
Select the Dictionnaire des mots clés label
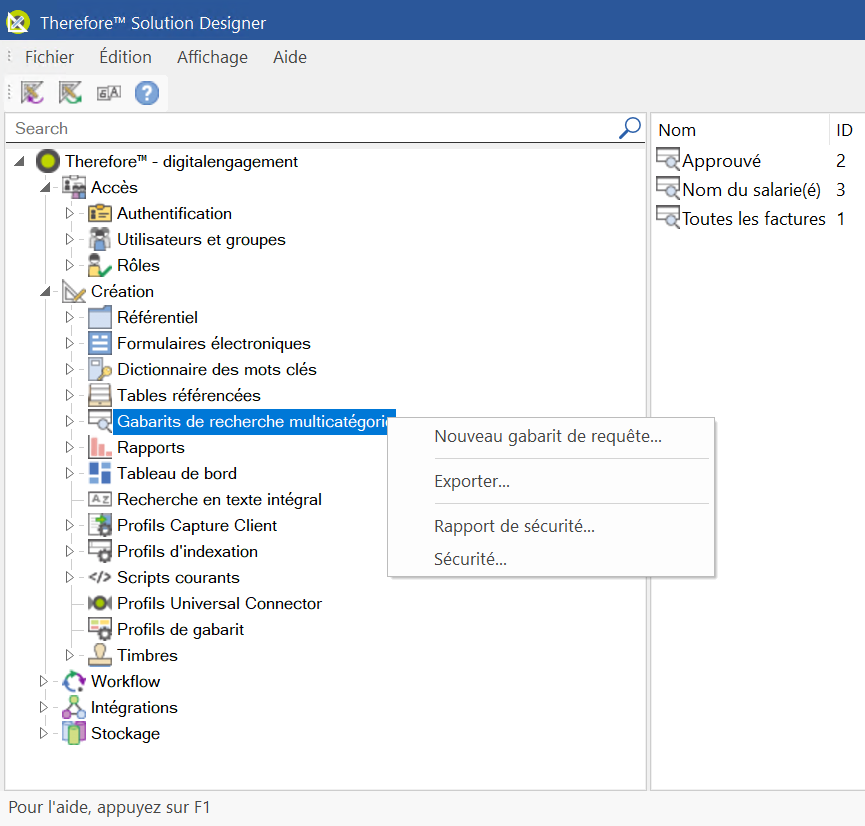click(x=217, y=369)
